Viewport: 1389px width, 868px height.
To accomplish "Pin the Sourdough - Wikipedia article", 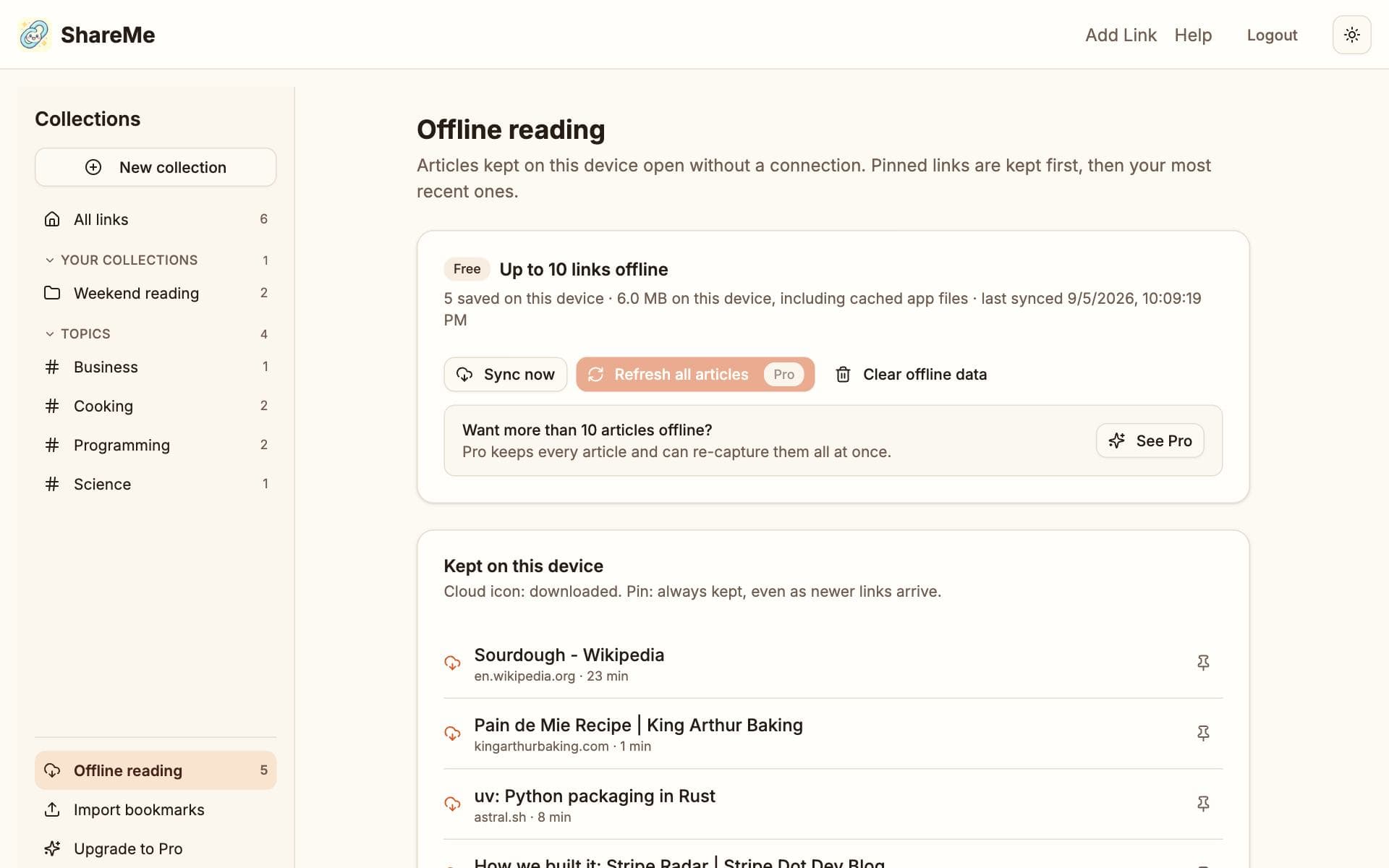I will (1203, 663).
